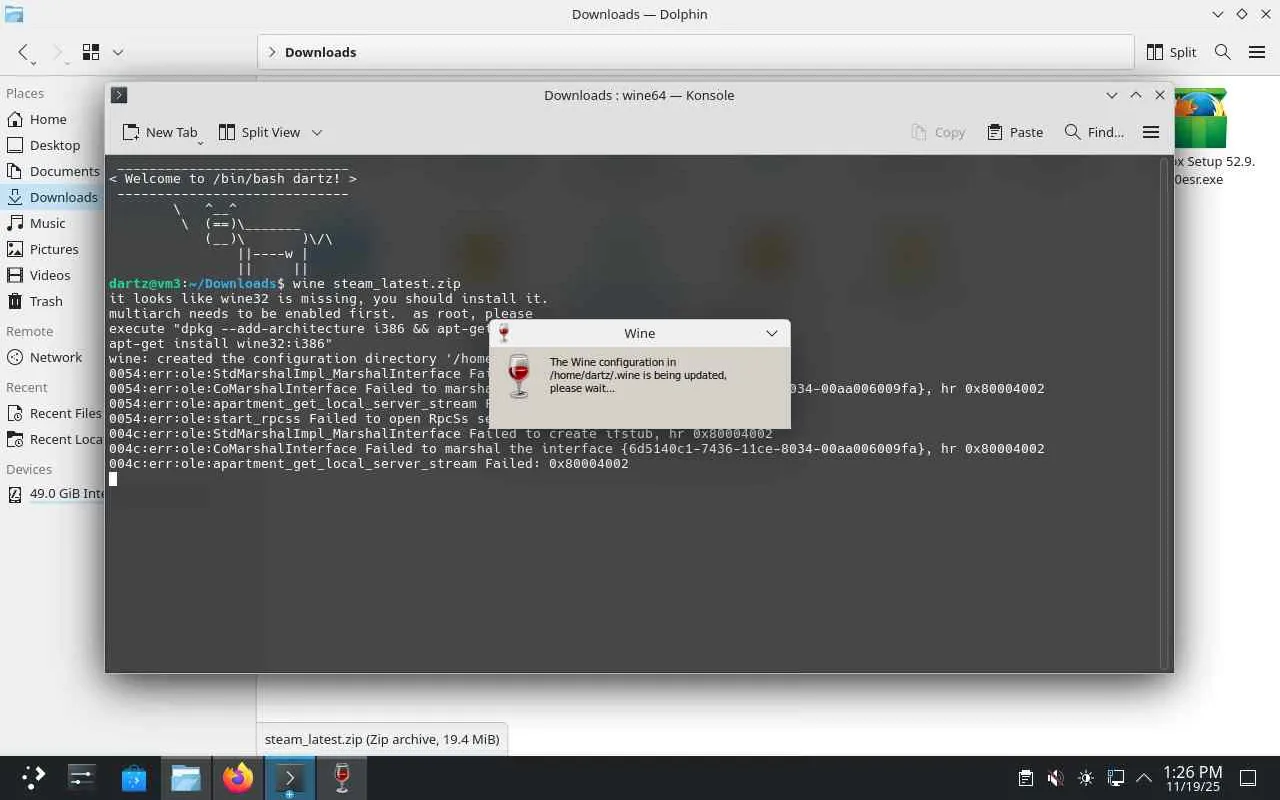Expand hidden system tray icons
1280x800 pixels.
1144,778
